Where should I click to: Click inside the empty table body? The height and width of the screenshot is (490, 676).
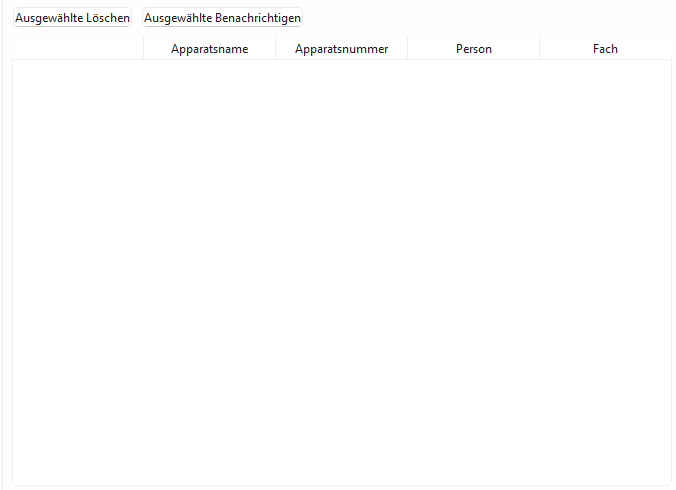341,270
